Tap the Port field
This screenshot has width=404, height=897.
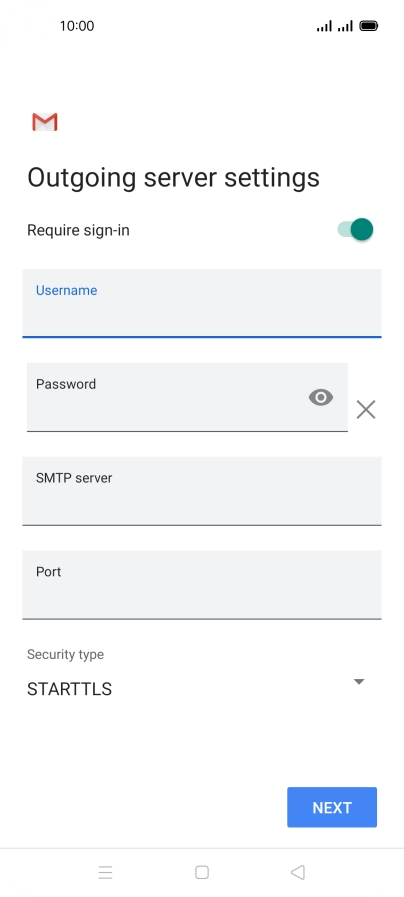click(x=201, y=585)
